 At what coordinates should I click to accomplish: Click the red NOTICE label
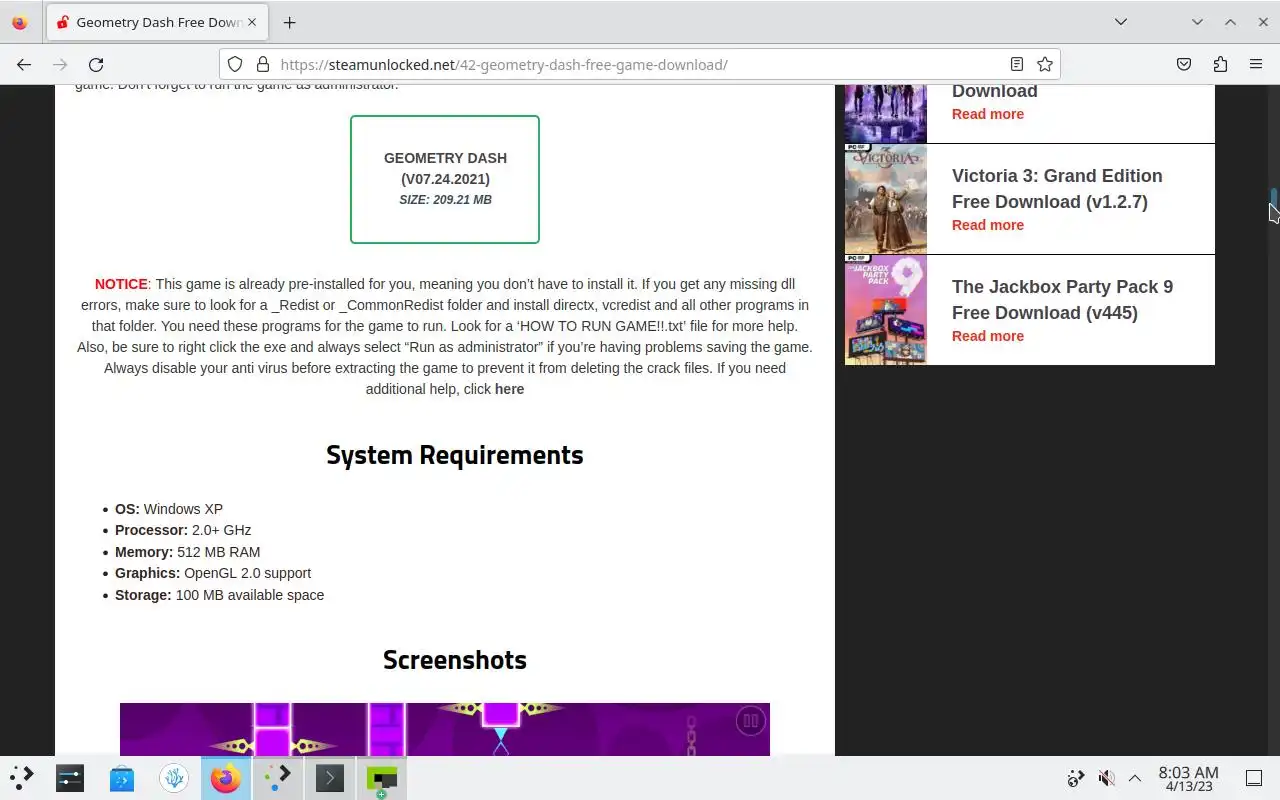click(121, 284)
